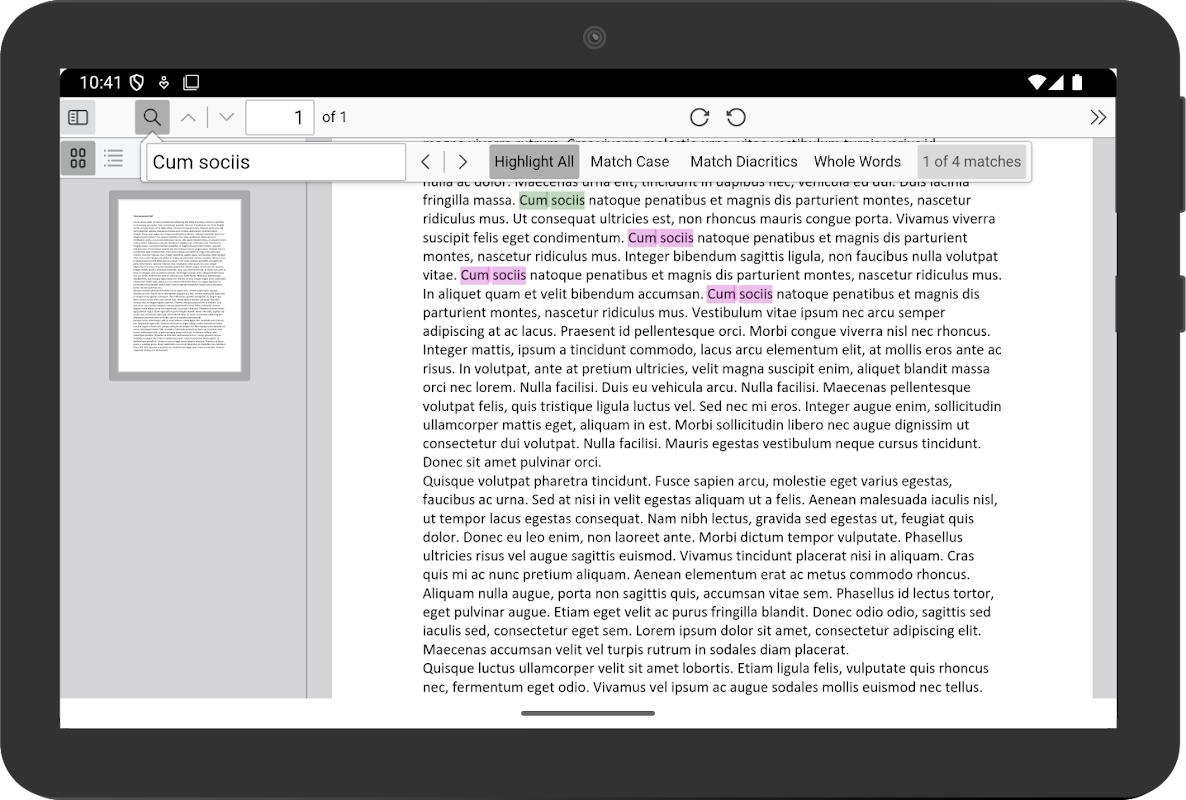Enable Whole Words search option

857,162
